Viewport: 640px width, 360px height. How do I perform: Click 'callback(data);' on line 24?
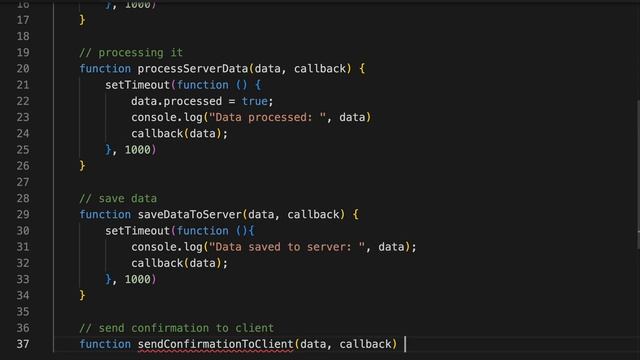(180, 133)
